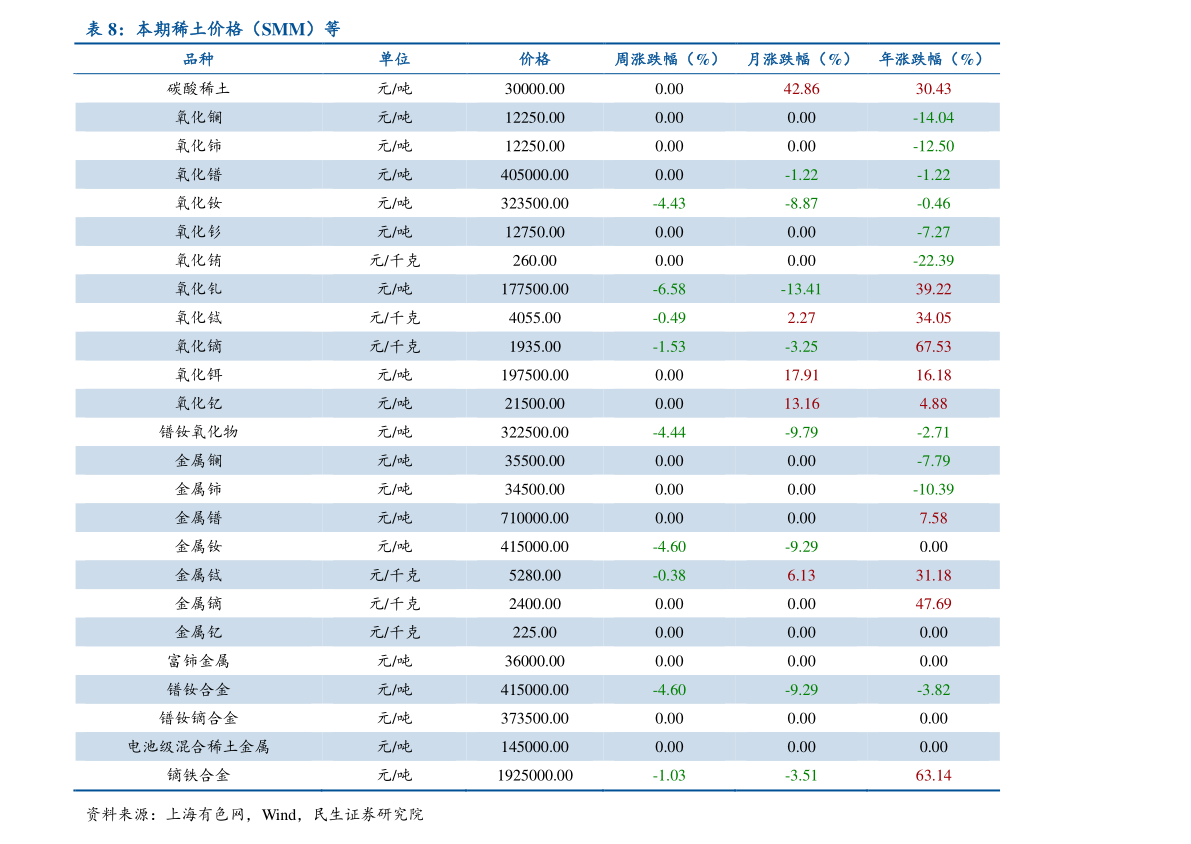Select the yearly value 47.69

tap(934, 605)
